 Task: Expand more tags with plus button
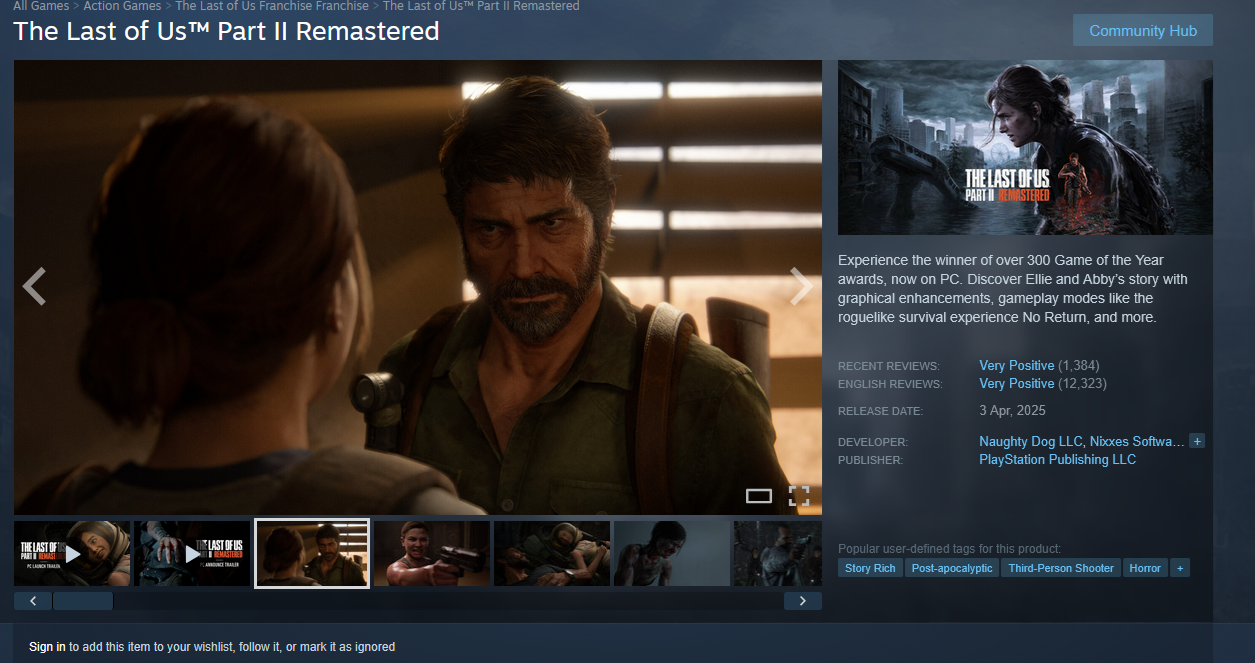click(1180, 568)
